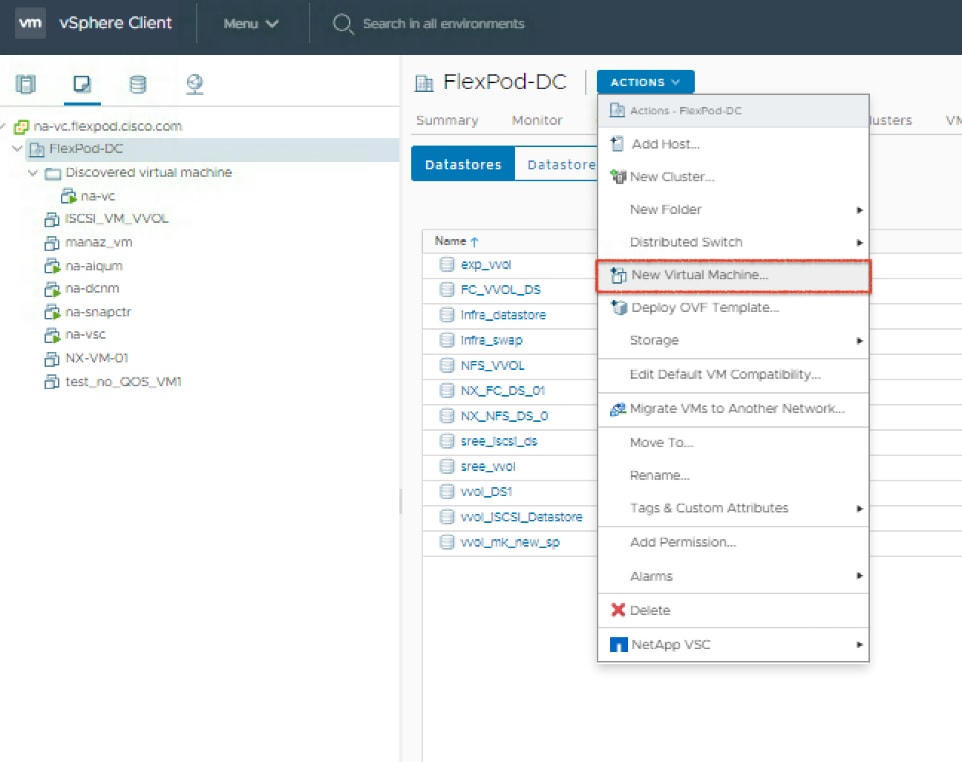Collapse the Discovered virtual machine folder
Viewport: 962px width, 762px height.
tap(33, 173)
